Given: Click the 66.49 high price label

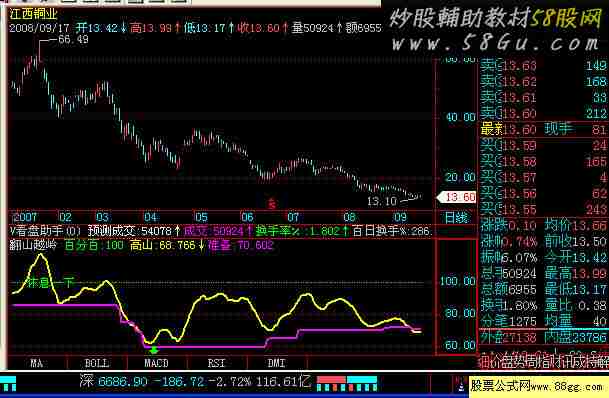Looking at the screenshot, I should point(73,40).
